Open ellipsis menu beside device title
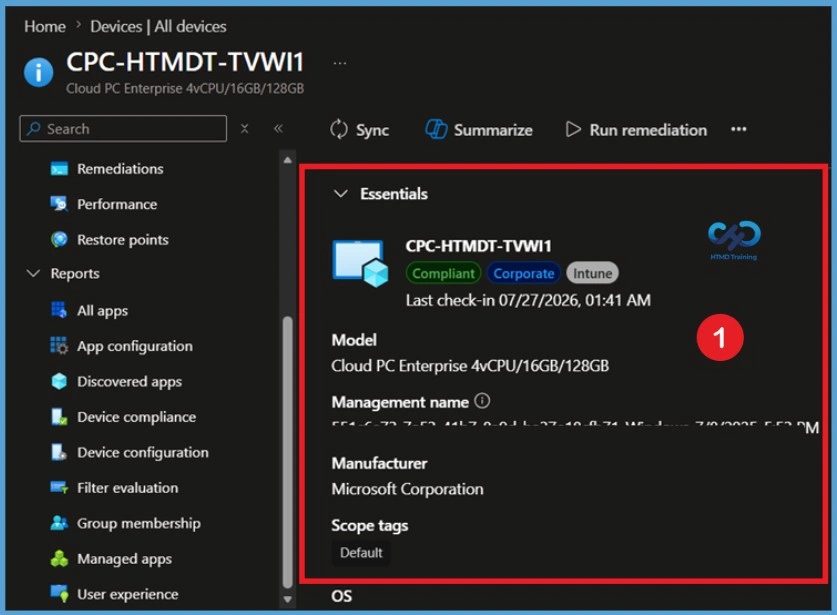Viewport: 837px width, 615px height. coord(339,63)
